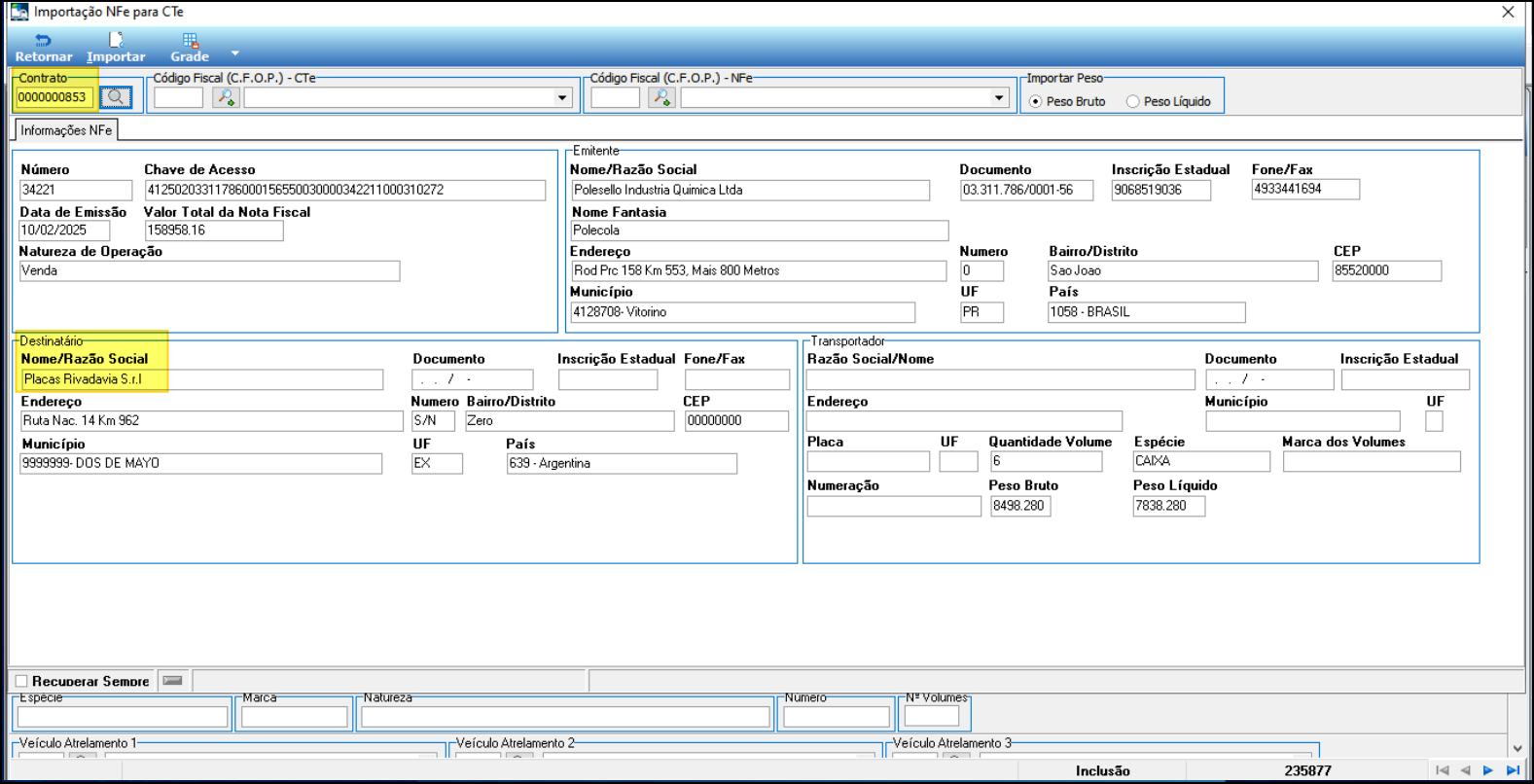Screen dimensions: 1534x784
Task: Click the Transportador Placa field
Action: 867,462
